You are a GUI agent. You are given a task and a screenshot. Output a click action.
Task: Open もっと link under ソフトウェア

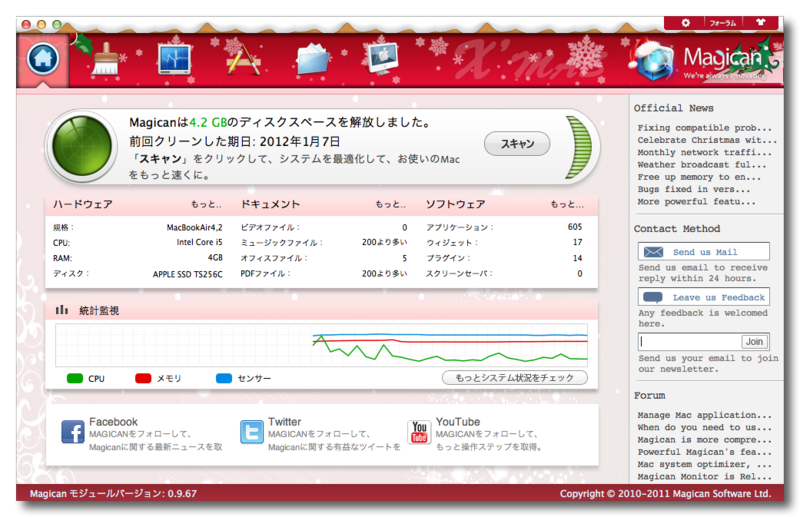click(567, 205)
